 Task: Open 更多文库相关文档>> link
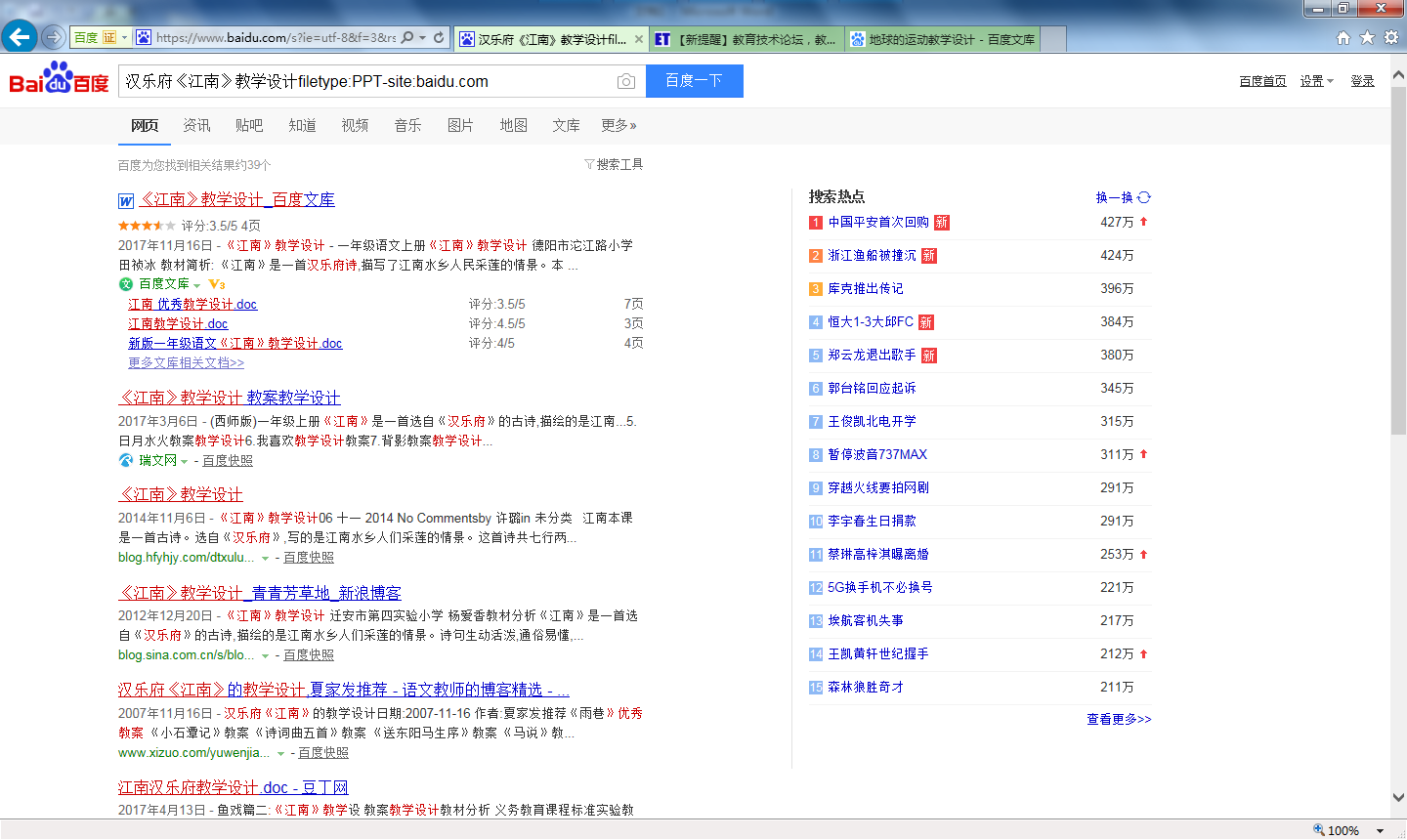click(x=186, y=363)
